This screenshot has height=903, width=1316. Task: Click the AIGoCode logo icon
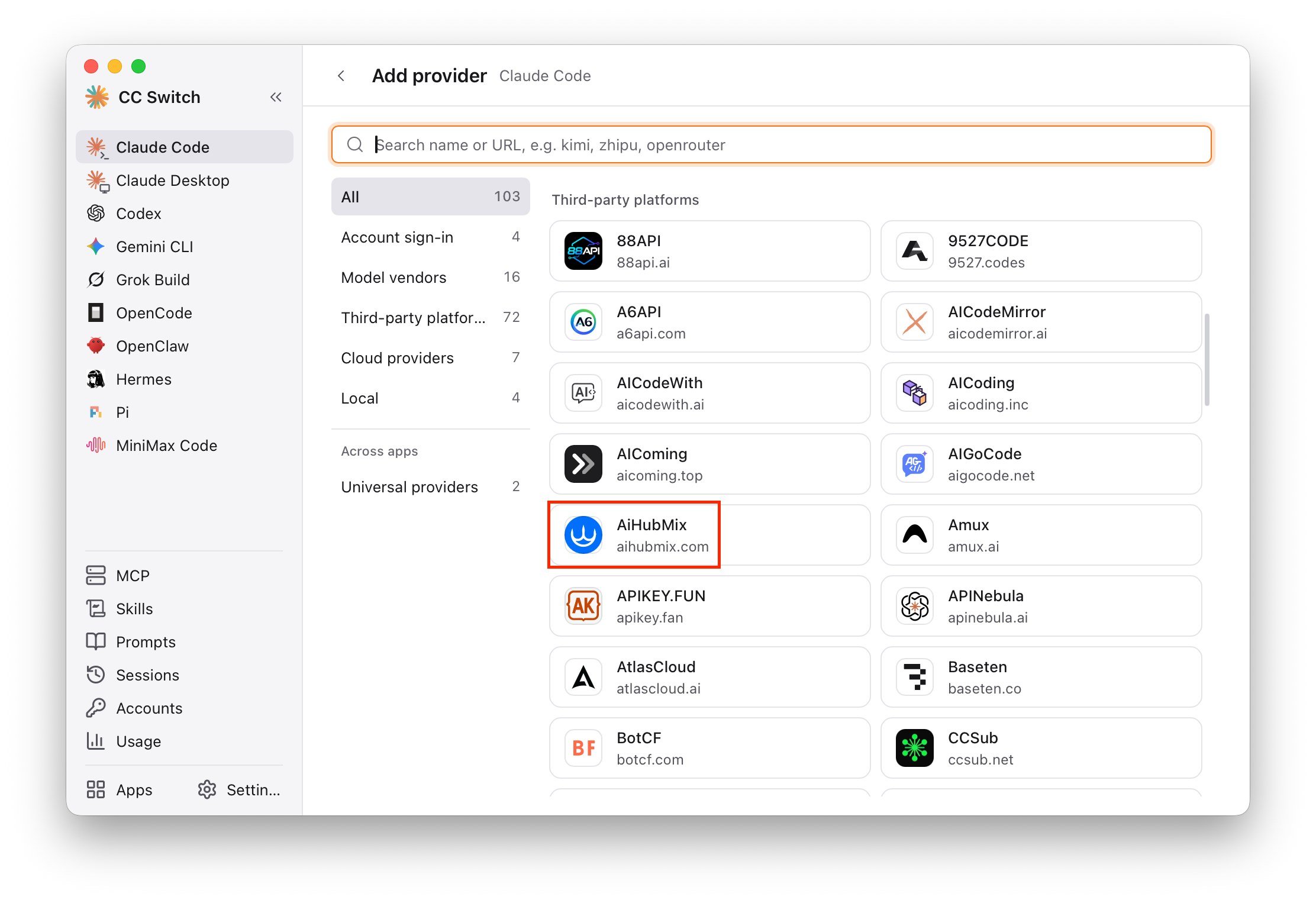[915, 464]
